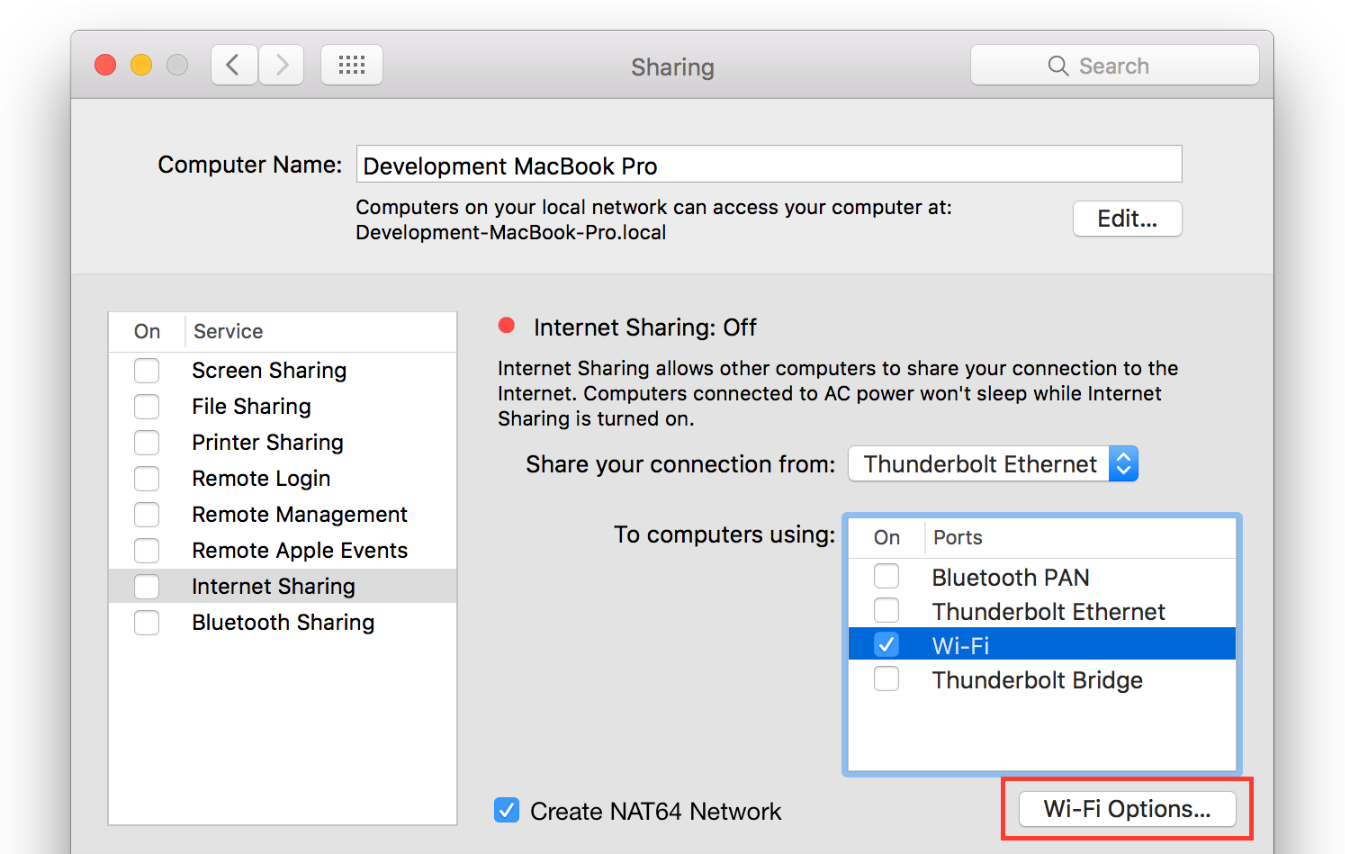This screenshot has height=854, width=1345.
Task: Disable the Wi-Fi port checkbox
Action: point(886,645)
